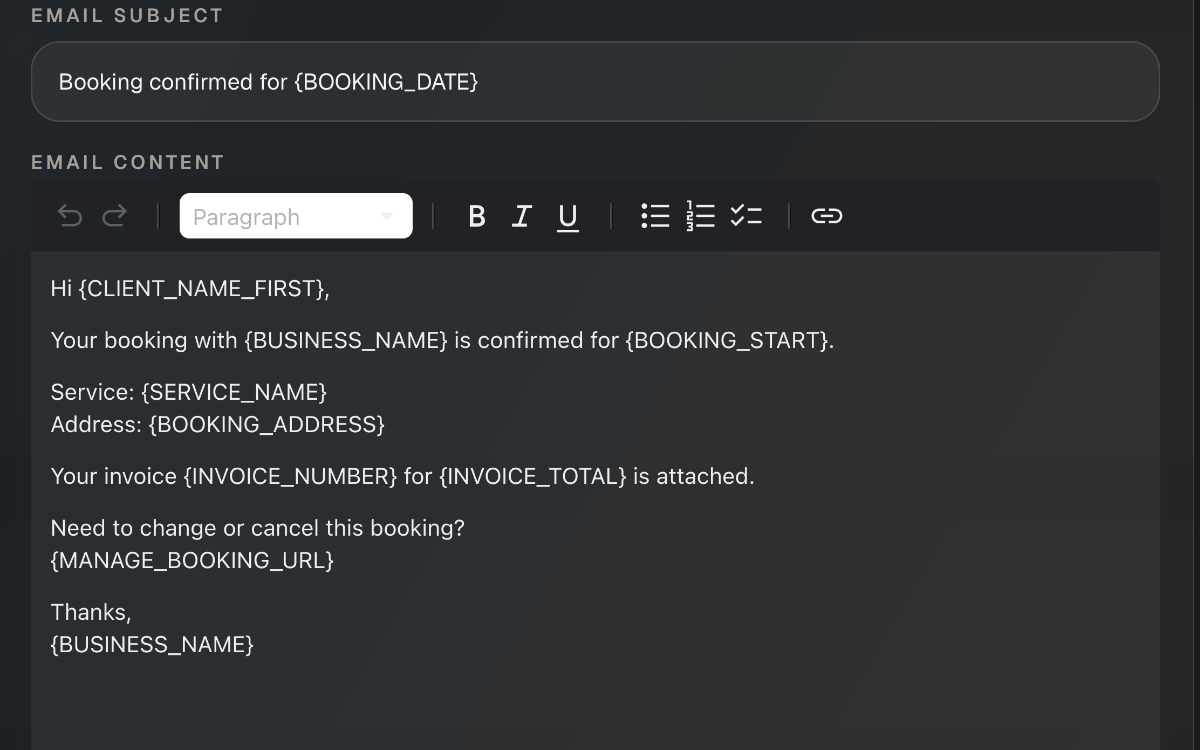Click the {INVOICE_NUMBER} placeholder
Screen dimensions: 1200x750
291,477
